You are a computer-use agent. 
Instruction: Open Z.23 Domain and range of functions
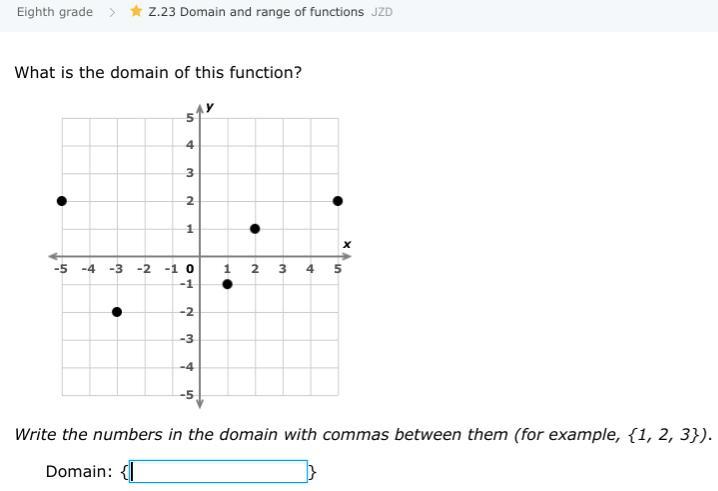pos(256,12)
